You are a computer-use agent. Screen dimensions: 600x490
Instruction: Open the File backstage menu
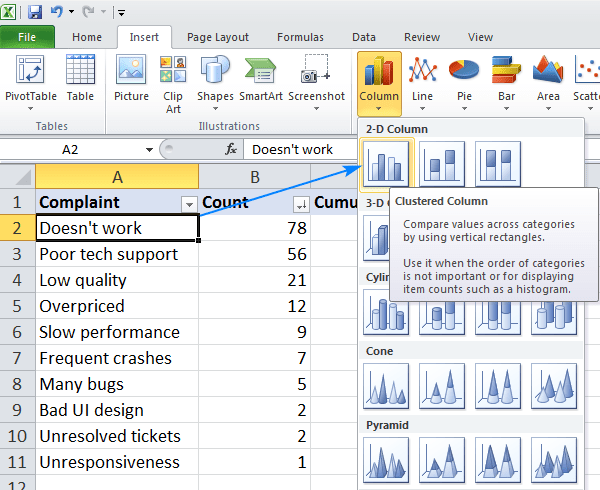28,37
